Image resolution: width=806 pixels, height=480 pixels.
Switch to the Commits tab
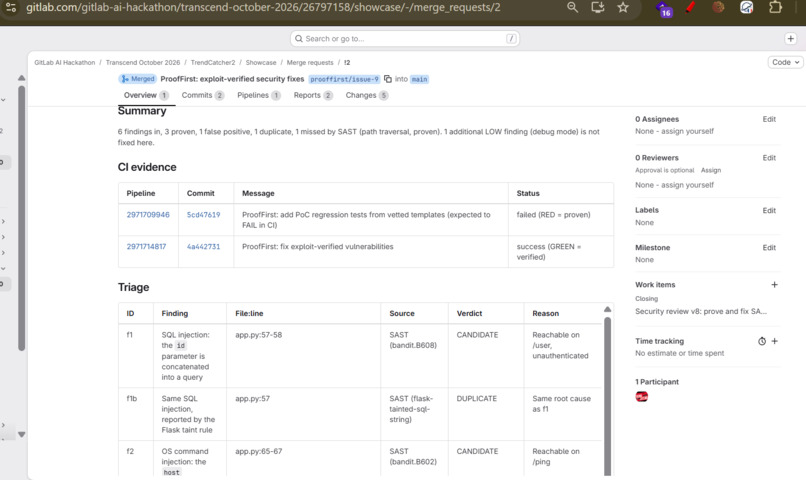[203, 95]
